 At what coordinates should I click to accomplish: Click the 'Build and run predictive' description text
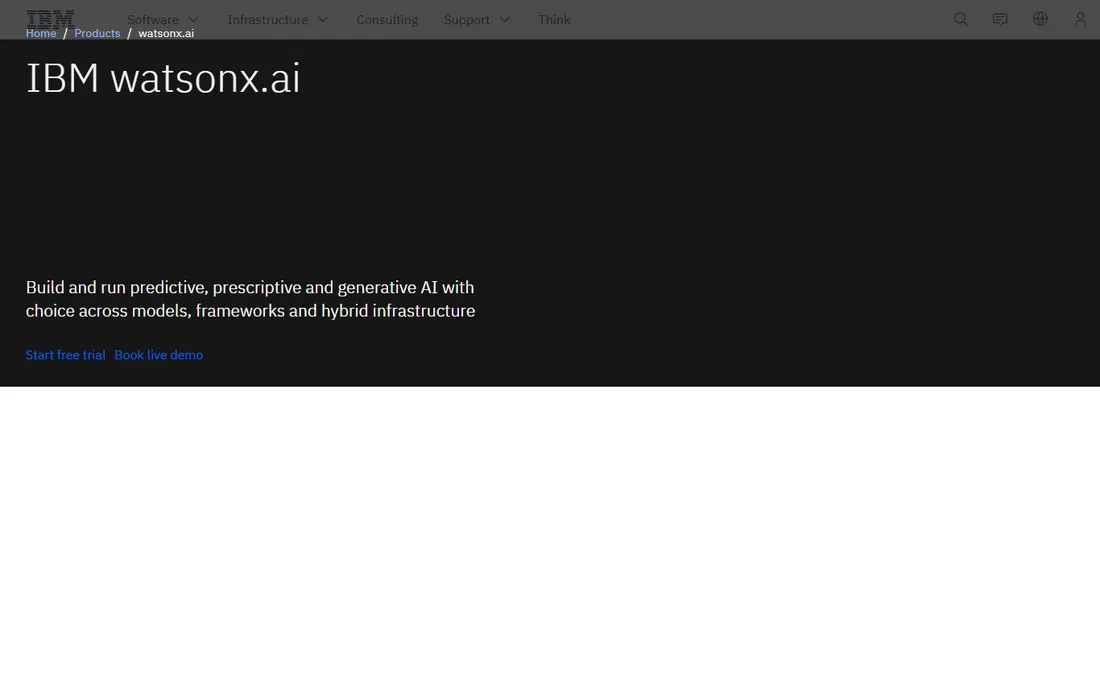[x=250, y=299]
